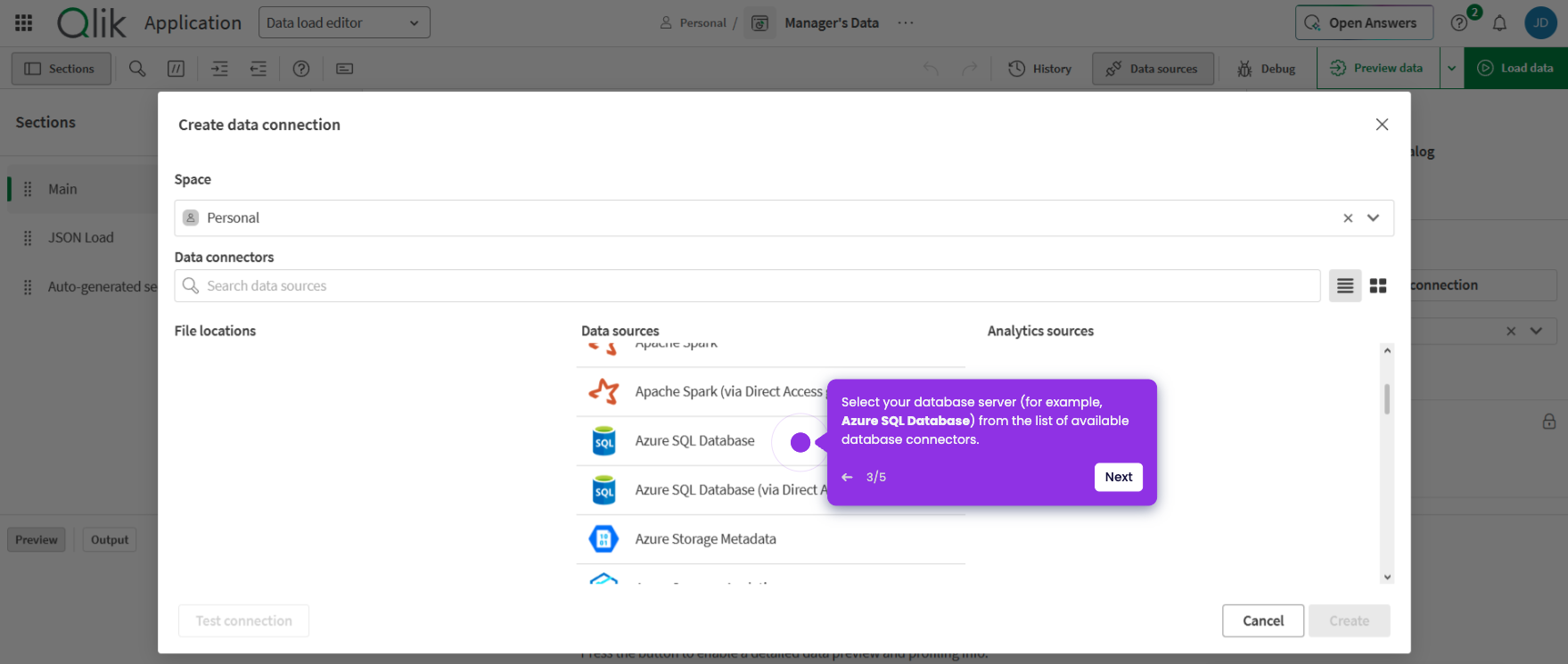The image size is (1568, 664).
Task: Switch to grid view of connectors
Action: pyautogui.click(x=1378, y=286)
